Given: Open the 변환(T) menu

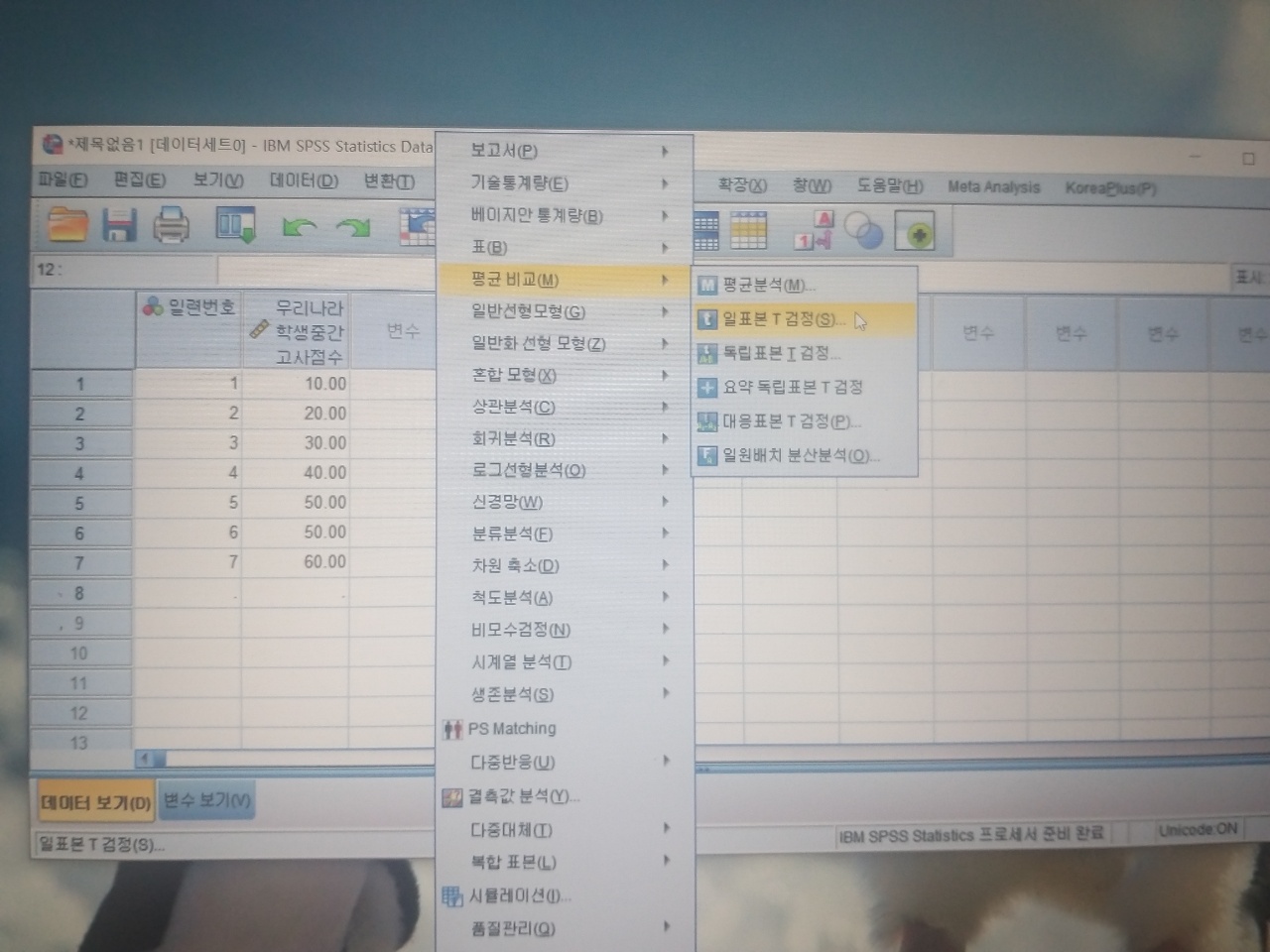Looking at the screenshot, I should pyautogui.click(x=389, y=180).
